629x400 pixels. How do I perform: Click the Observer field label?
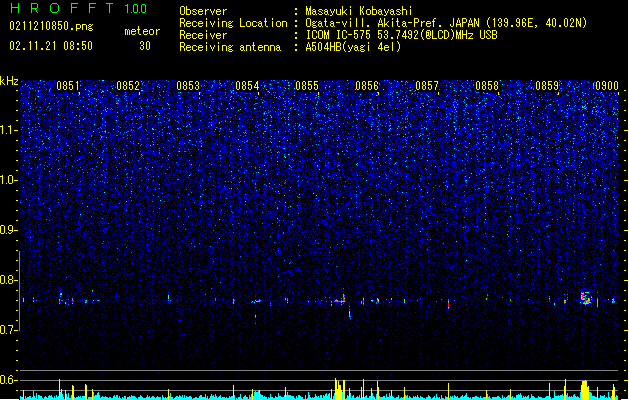[203, 11]
